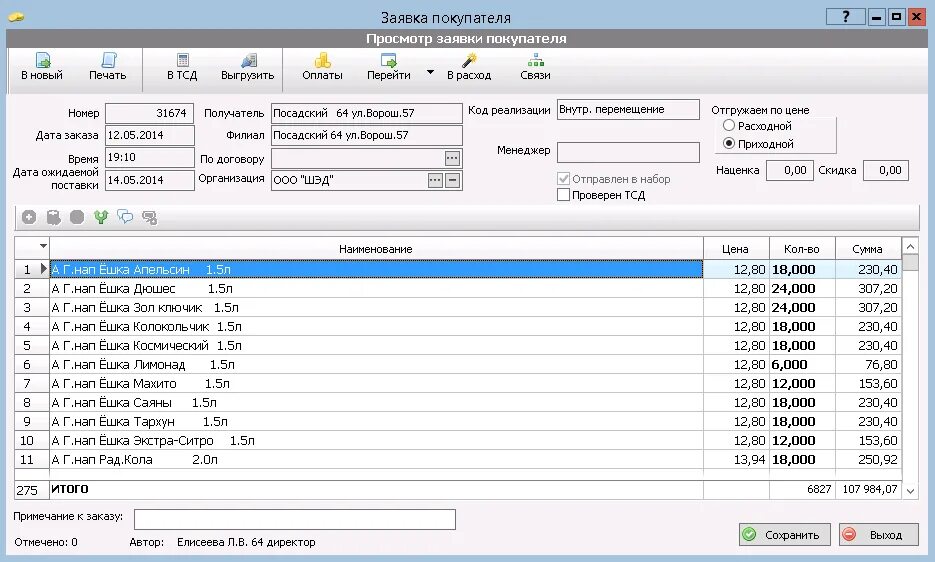Print the order with 'Печать' icon
935x562 pixels.
coord(108,60)
